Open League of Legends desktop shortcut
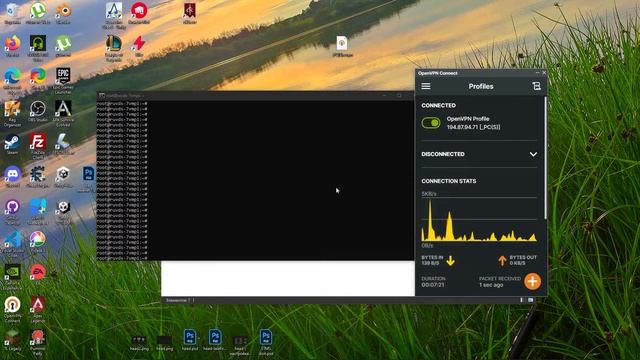 pyautogui.click(x=113, y=48)
